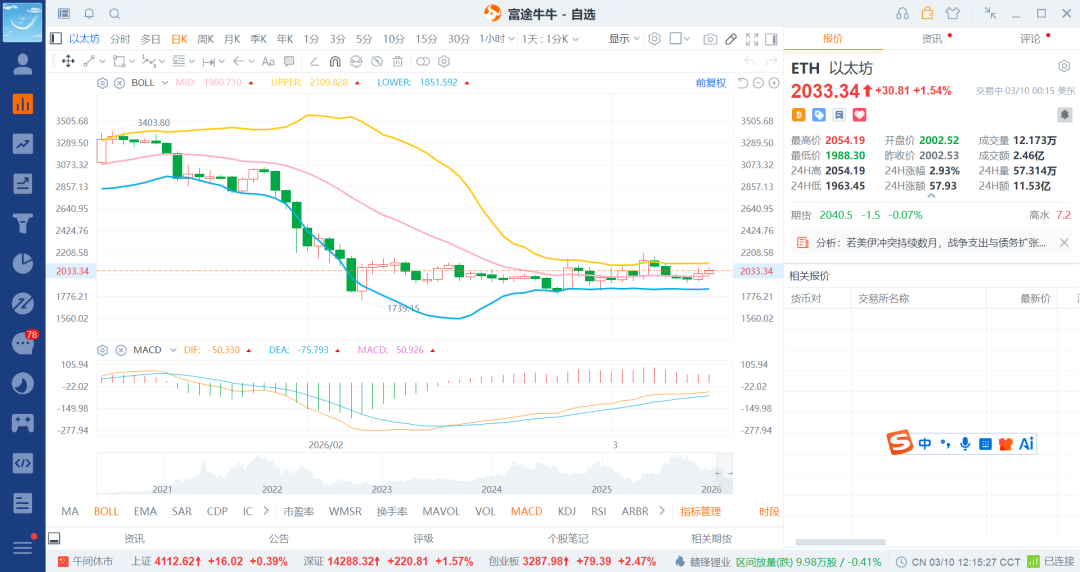Viewport: 1080px width, 572px height.
Task: Open 指标管理 indicator management
Action: 700,511
